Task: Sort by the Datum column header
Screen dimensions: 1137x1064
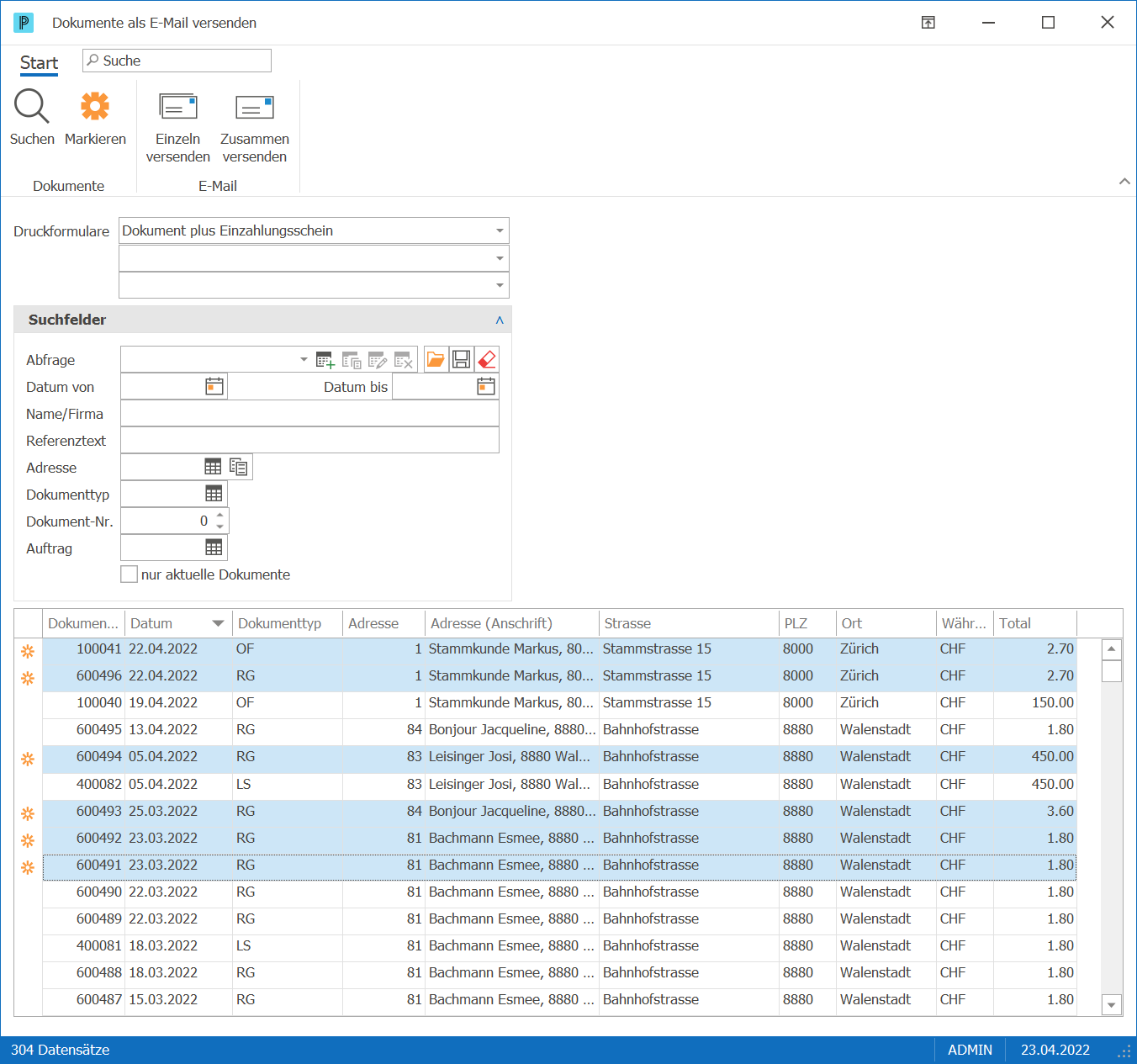Action: pos(178,623)
